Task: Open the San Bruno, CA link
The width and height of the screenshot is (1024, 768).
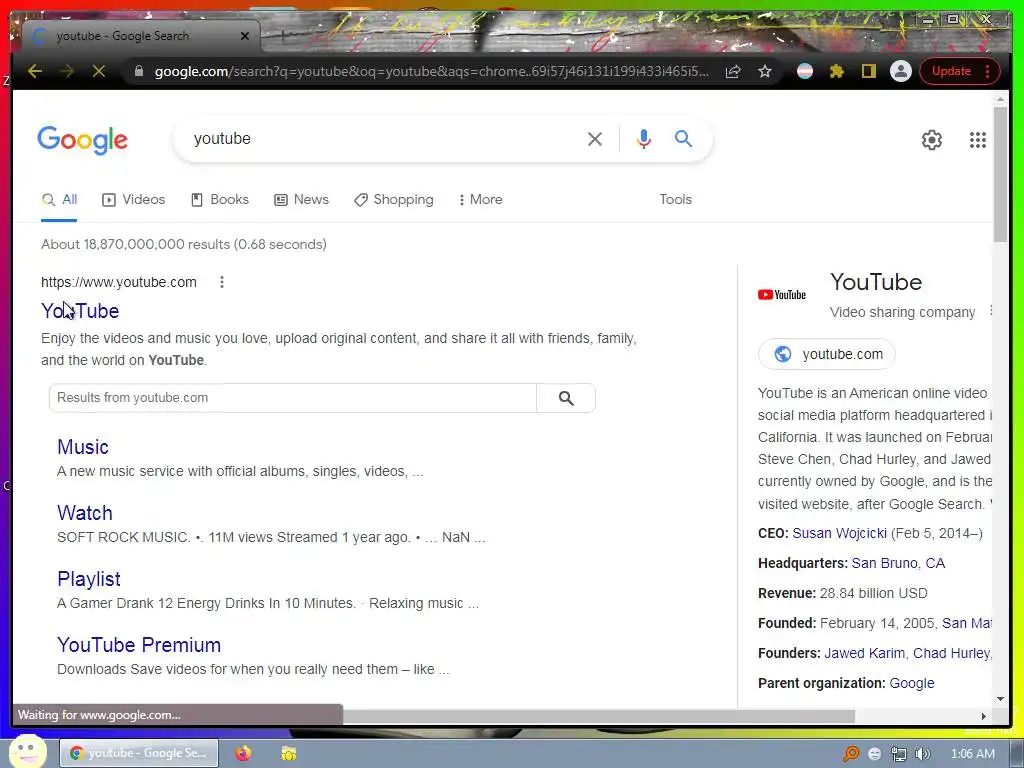Action: 898,563
